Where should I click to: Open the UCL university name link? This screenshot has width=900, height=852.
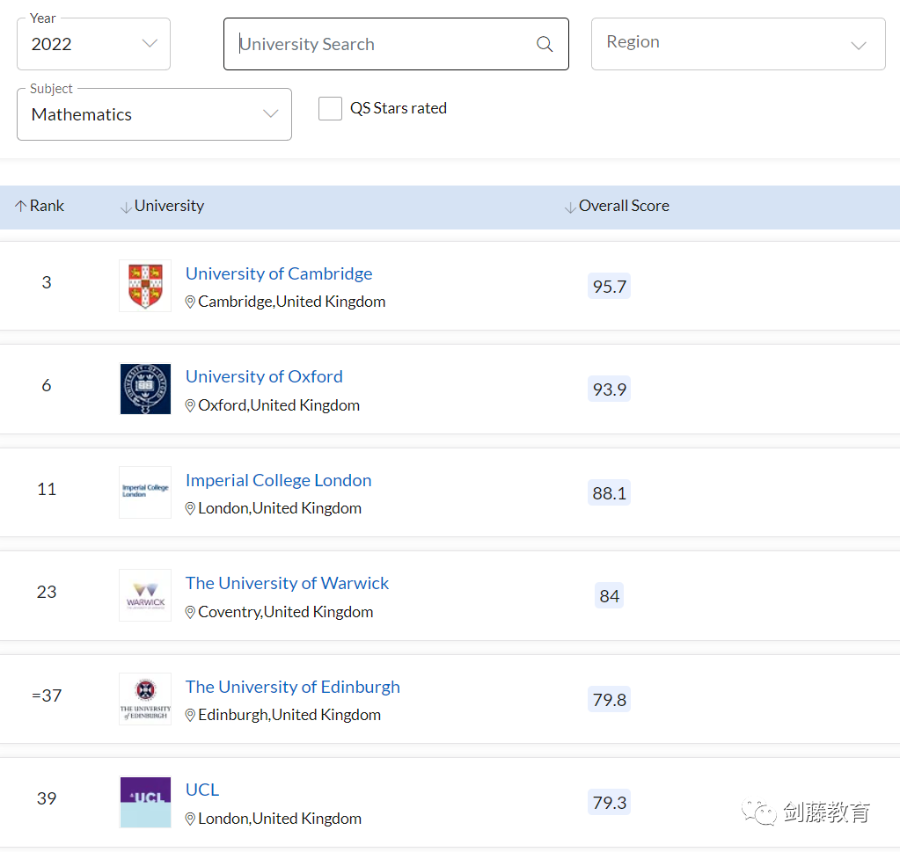point(202,790)
